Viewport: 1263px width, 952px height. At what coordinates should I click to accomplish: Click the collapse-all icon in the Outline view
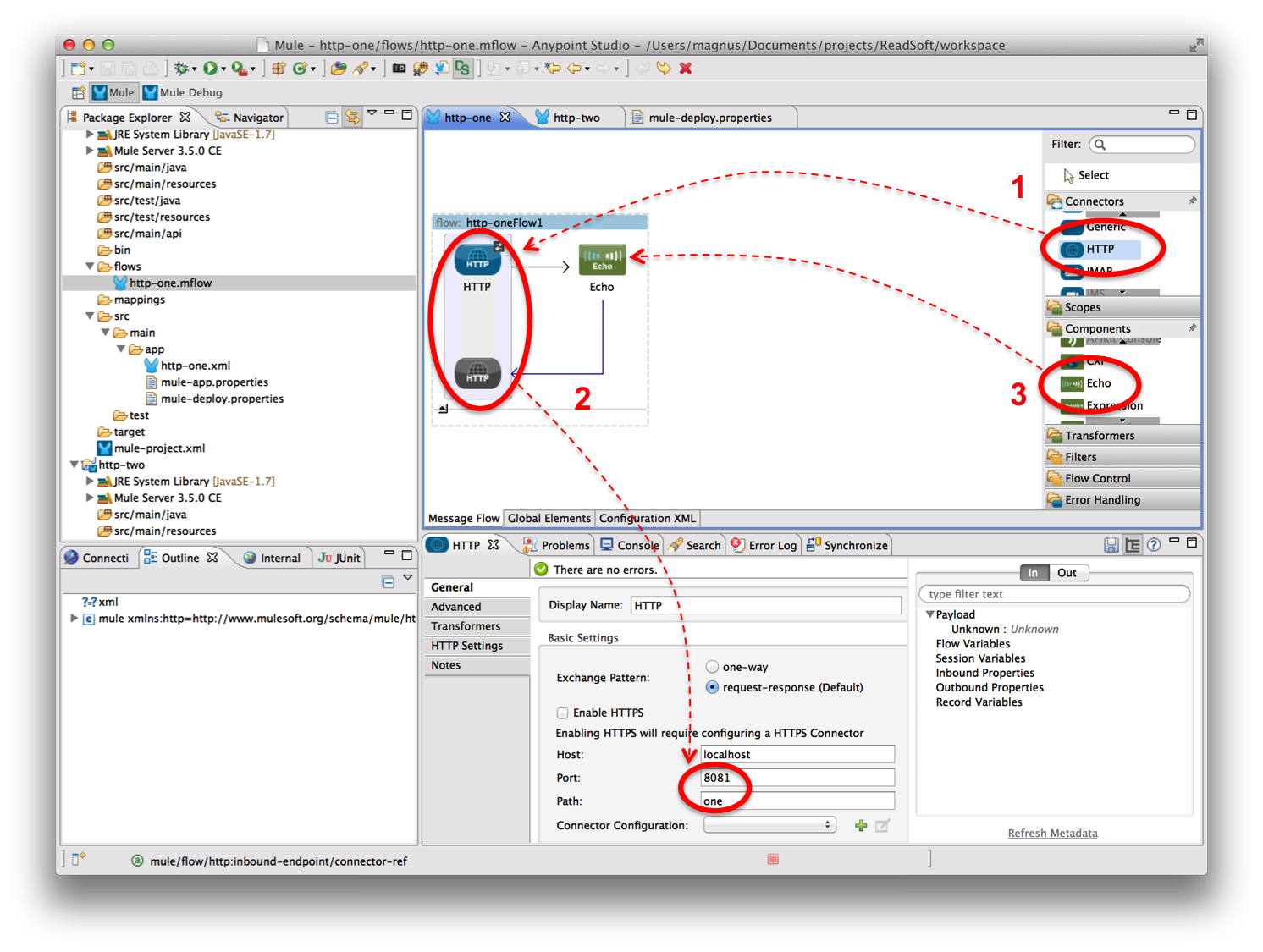coord(388,582)
